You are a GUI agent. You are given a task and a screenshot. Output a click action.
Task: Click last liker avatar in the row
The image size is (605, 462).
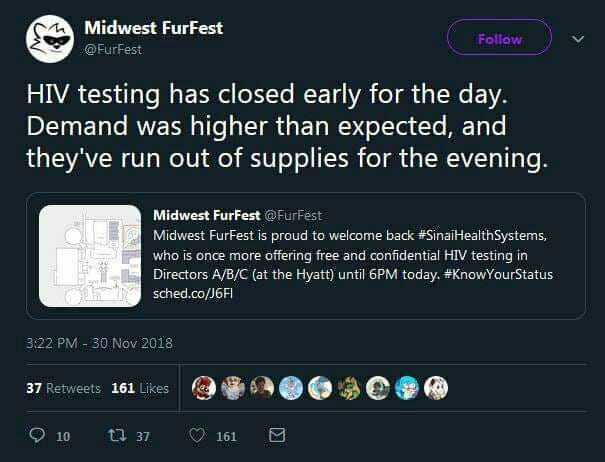437,389
